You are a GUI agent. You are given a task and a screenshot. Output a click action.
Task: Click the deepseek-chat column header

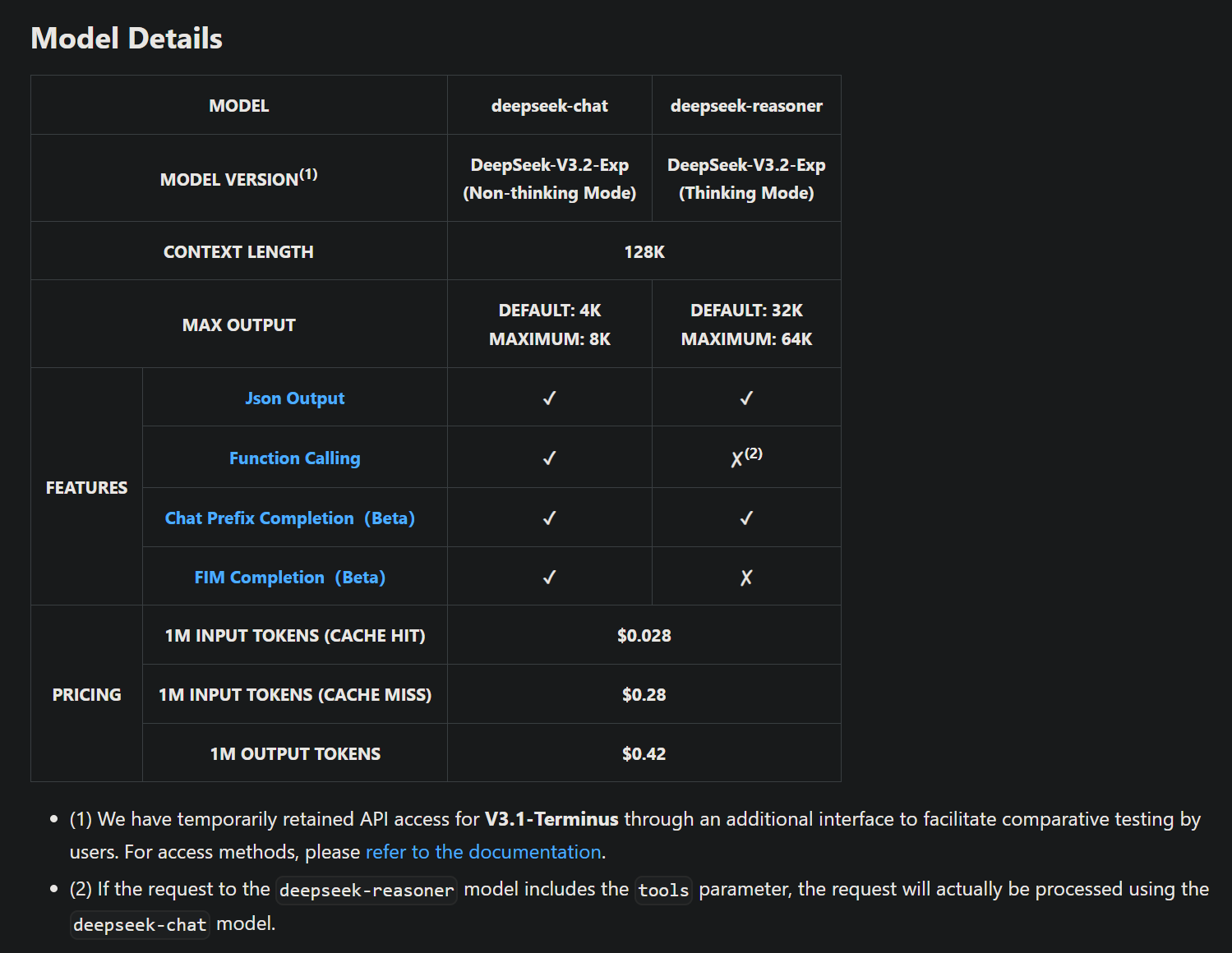550,106
